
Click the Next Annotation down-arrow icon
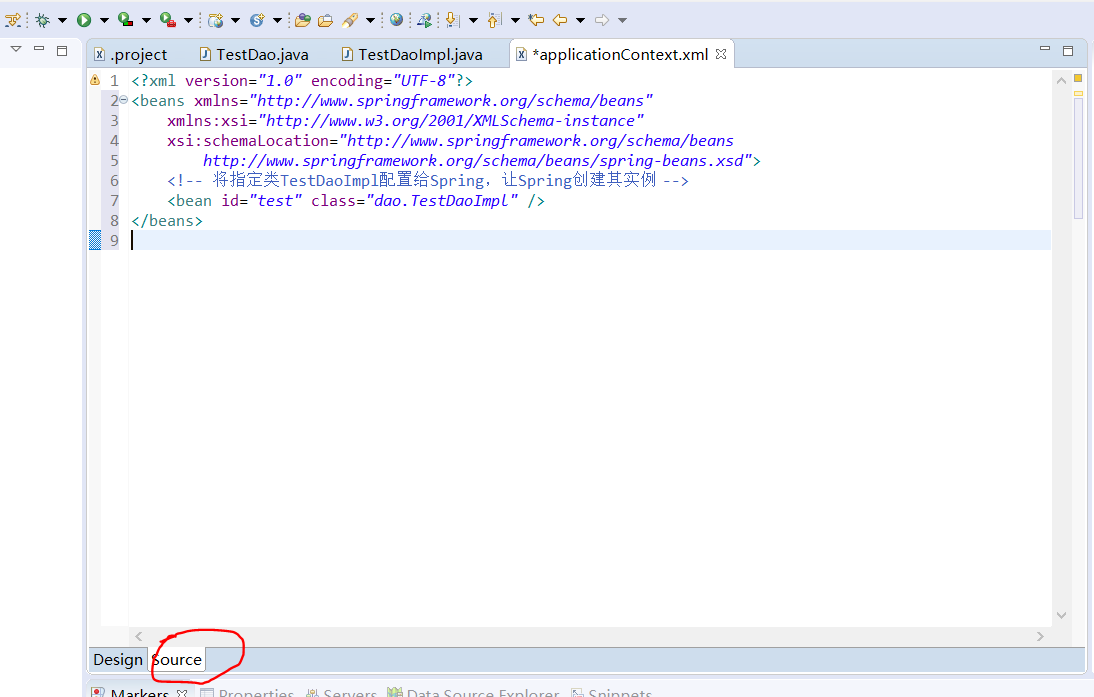point(450,19)
